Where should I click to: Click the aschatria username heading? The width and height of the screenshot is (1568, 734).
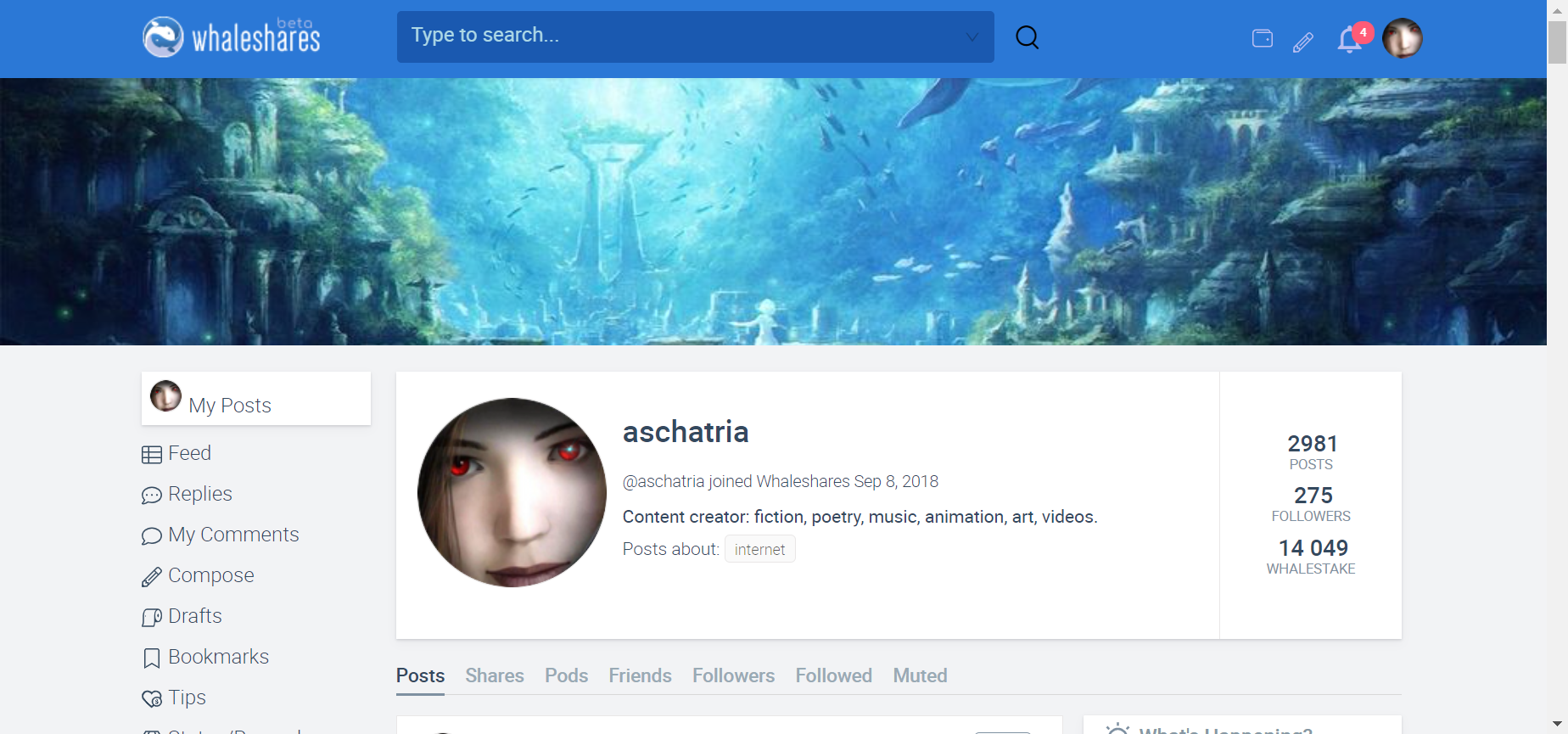click(x=686, y=432)
